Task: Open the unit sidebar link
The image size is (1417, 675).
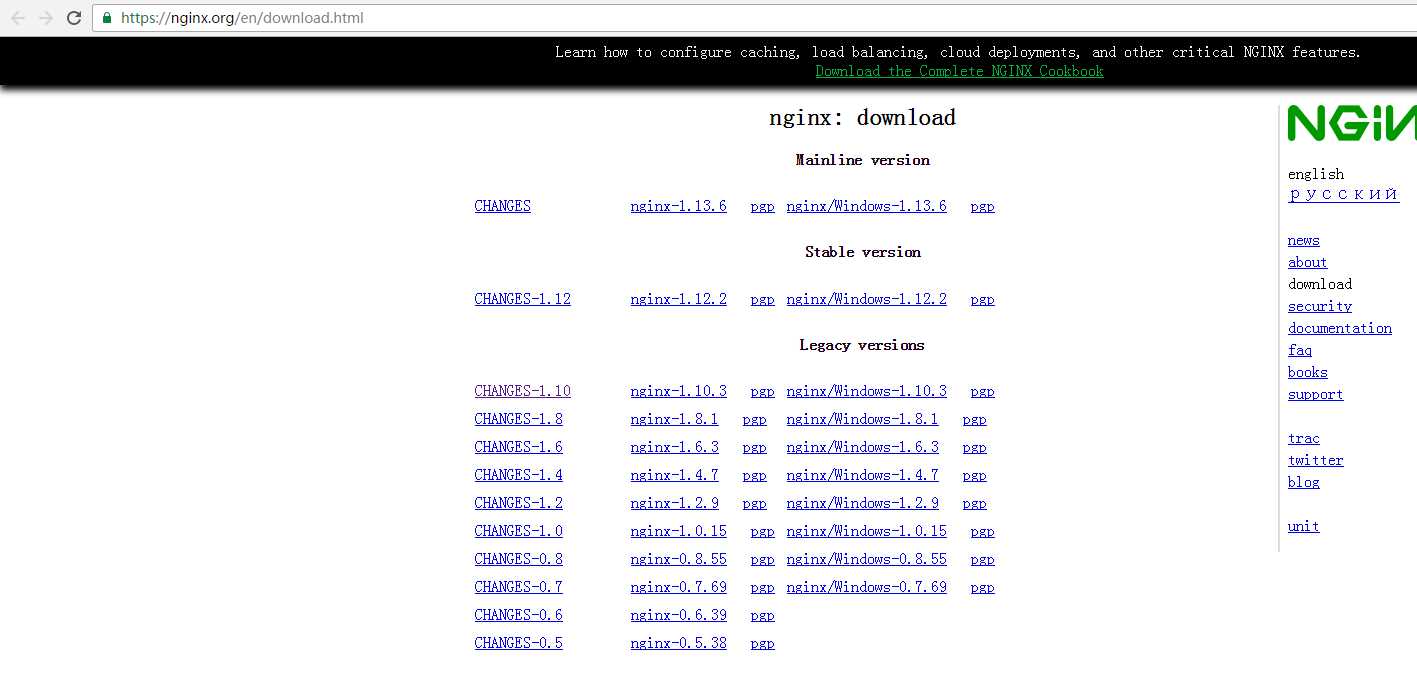Action: coord(1303,526)
